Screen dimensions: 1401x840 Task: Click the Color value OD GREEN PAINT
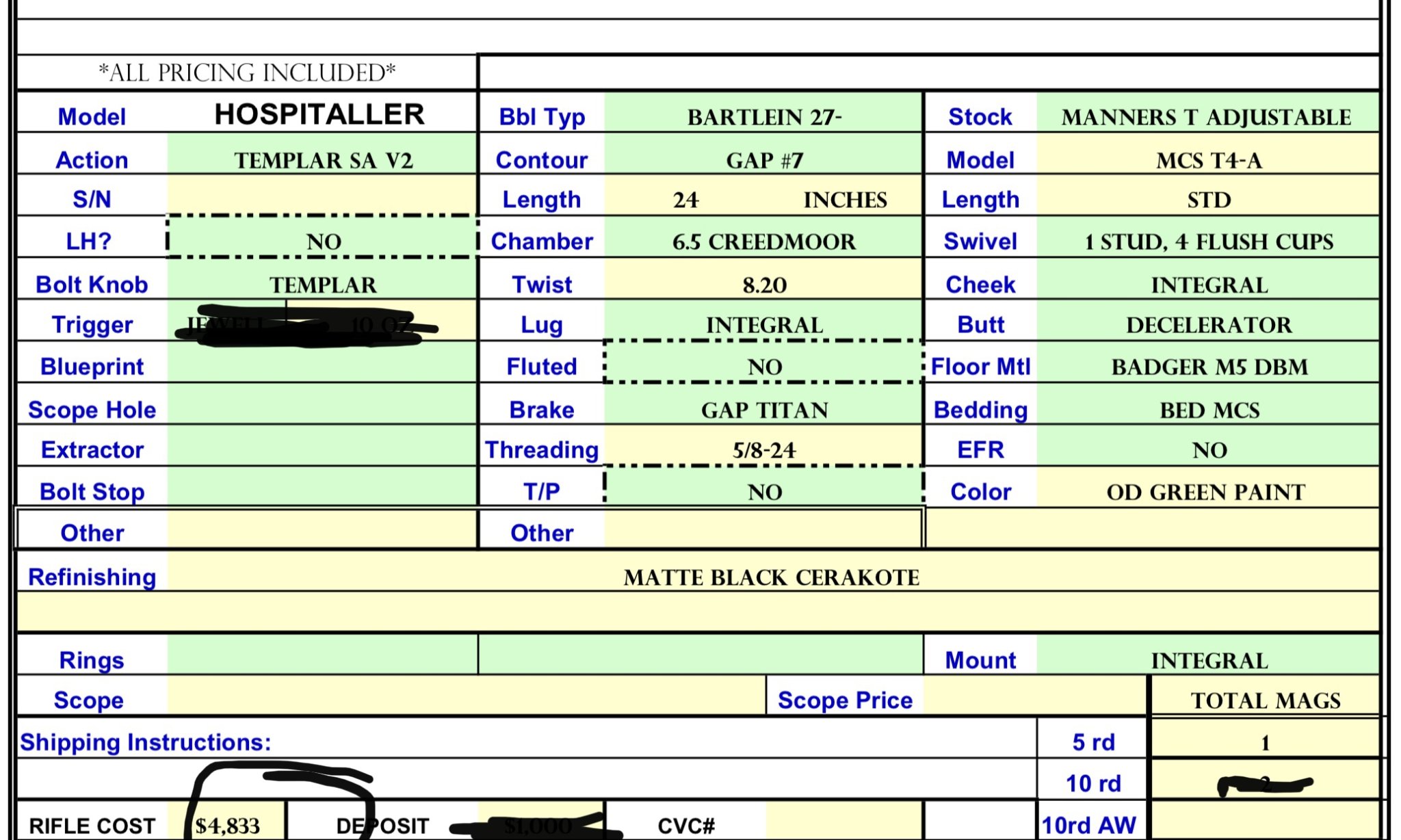click(1207, 492)
